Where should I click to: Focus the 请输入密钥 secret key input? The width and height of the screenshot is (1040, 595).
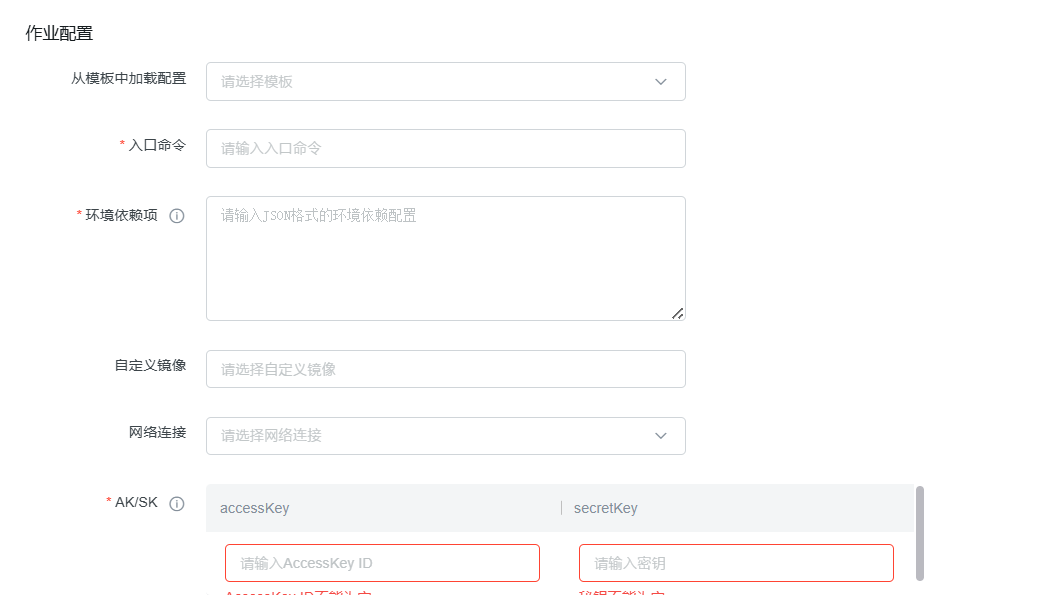point(736,563)
